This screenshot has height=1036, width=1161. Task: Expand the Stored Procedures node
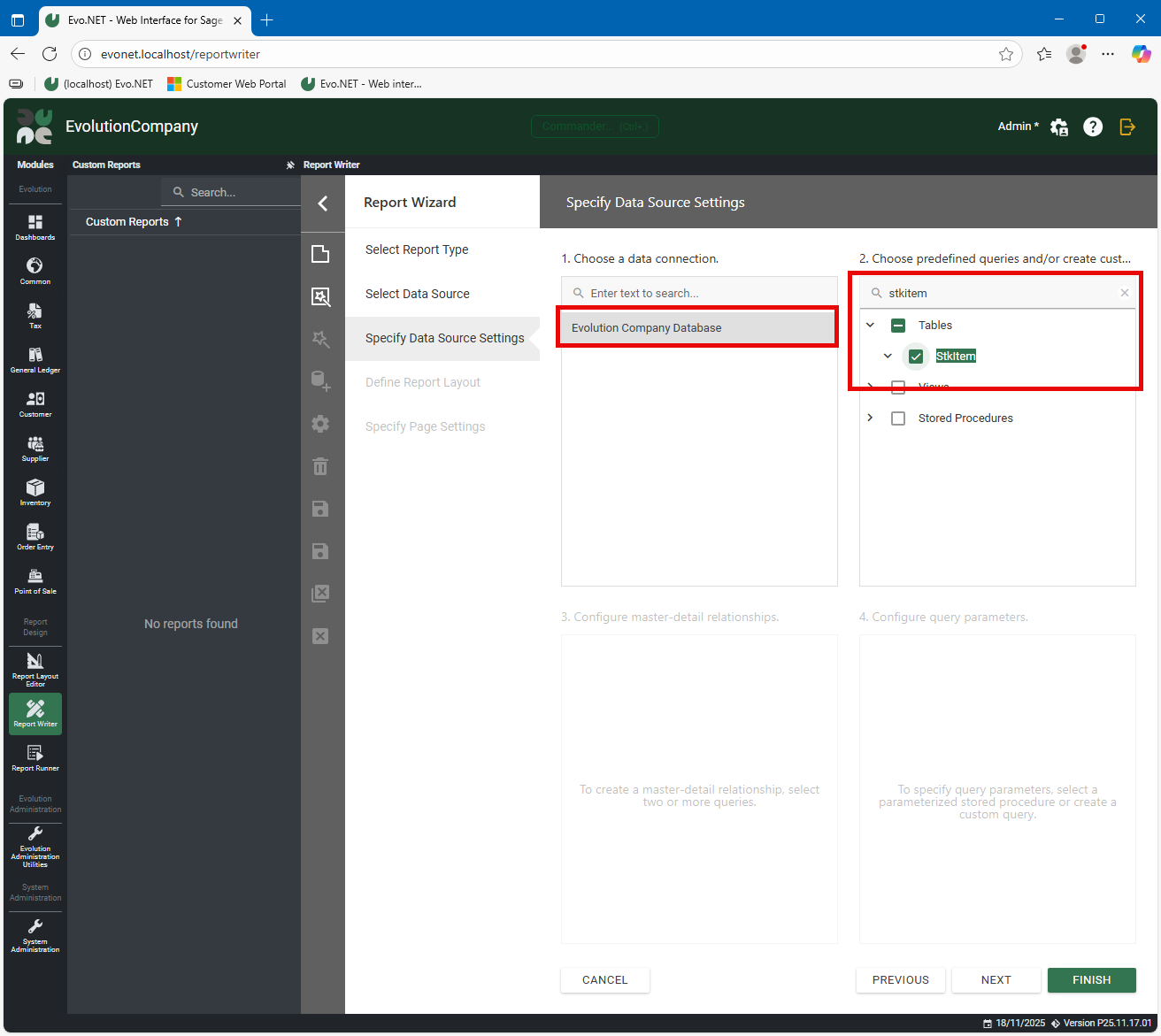pos(871,418)
